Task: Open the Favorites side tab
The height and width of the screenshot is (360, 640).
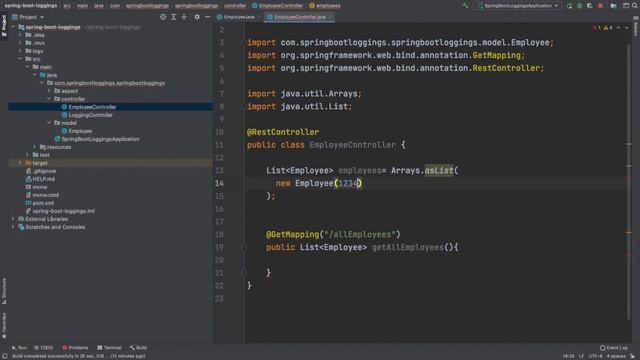Action: [x=4, y=326]
